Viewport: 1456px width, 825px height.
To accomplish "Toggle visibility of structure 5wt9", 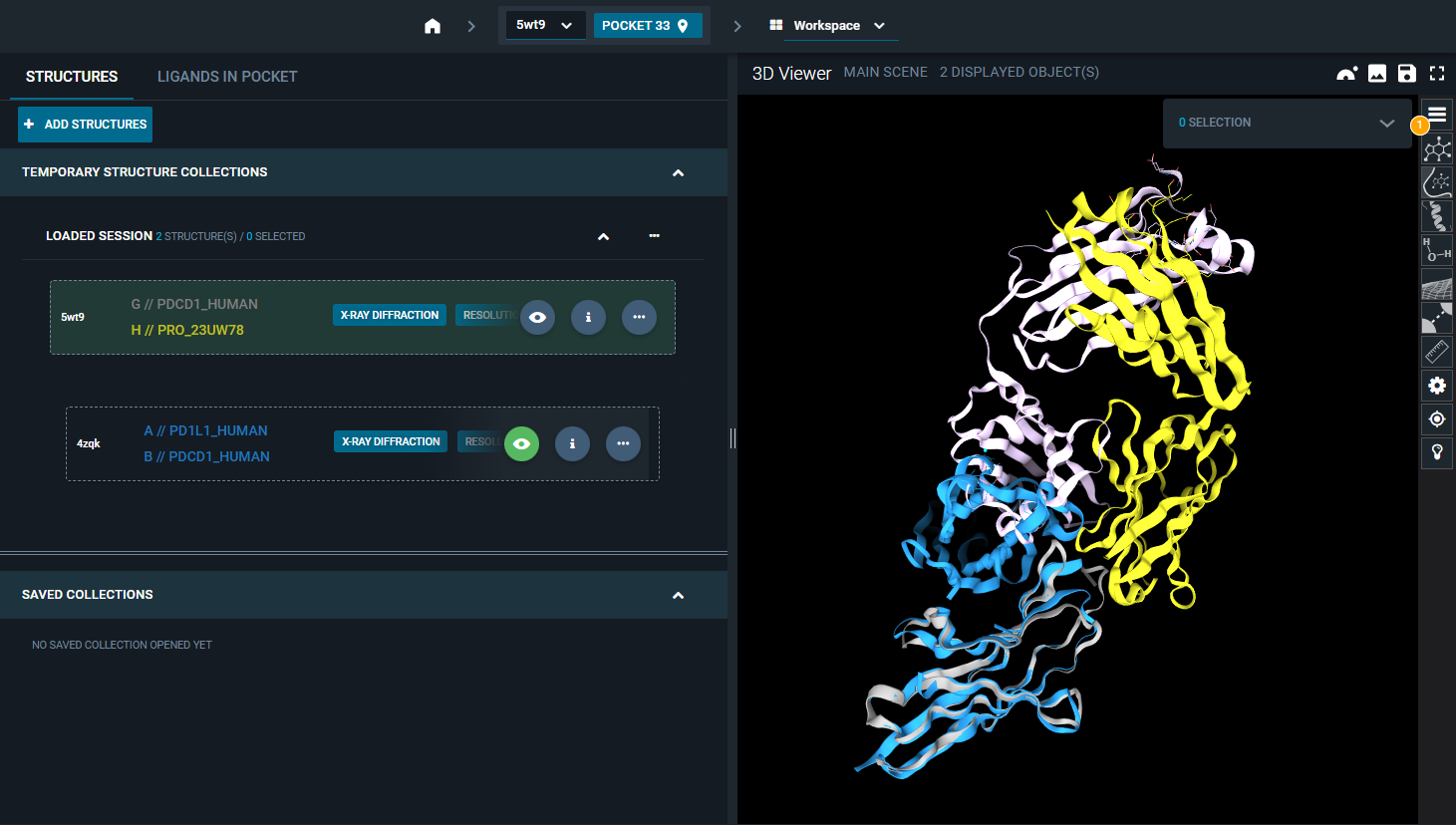I will pos(537,317).
